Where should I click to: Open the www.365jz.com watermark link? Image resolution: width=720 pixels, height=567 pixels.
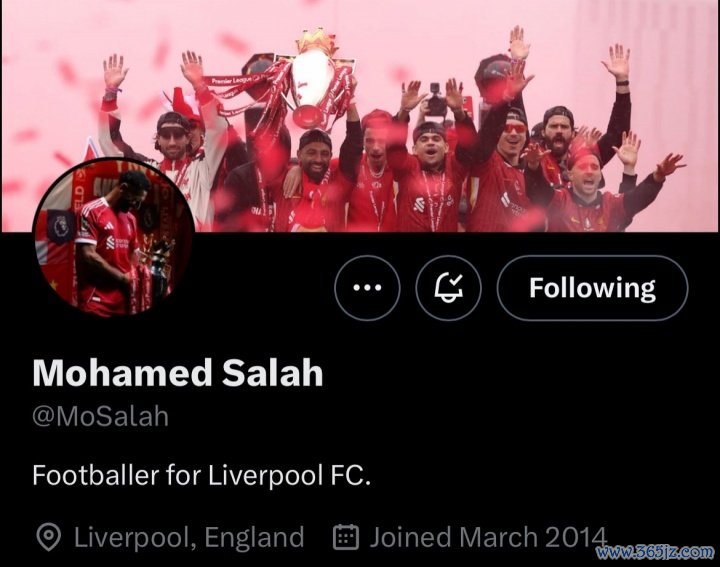(655, 551)
